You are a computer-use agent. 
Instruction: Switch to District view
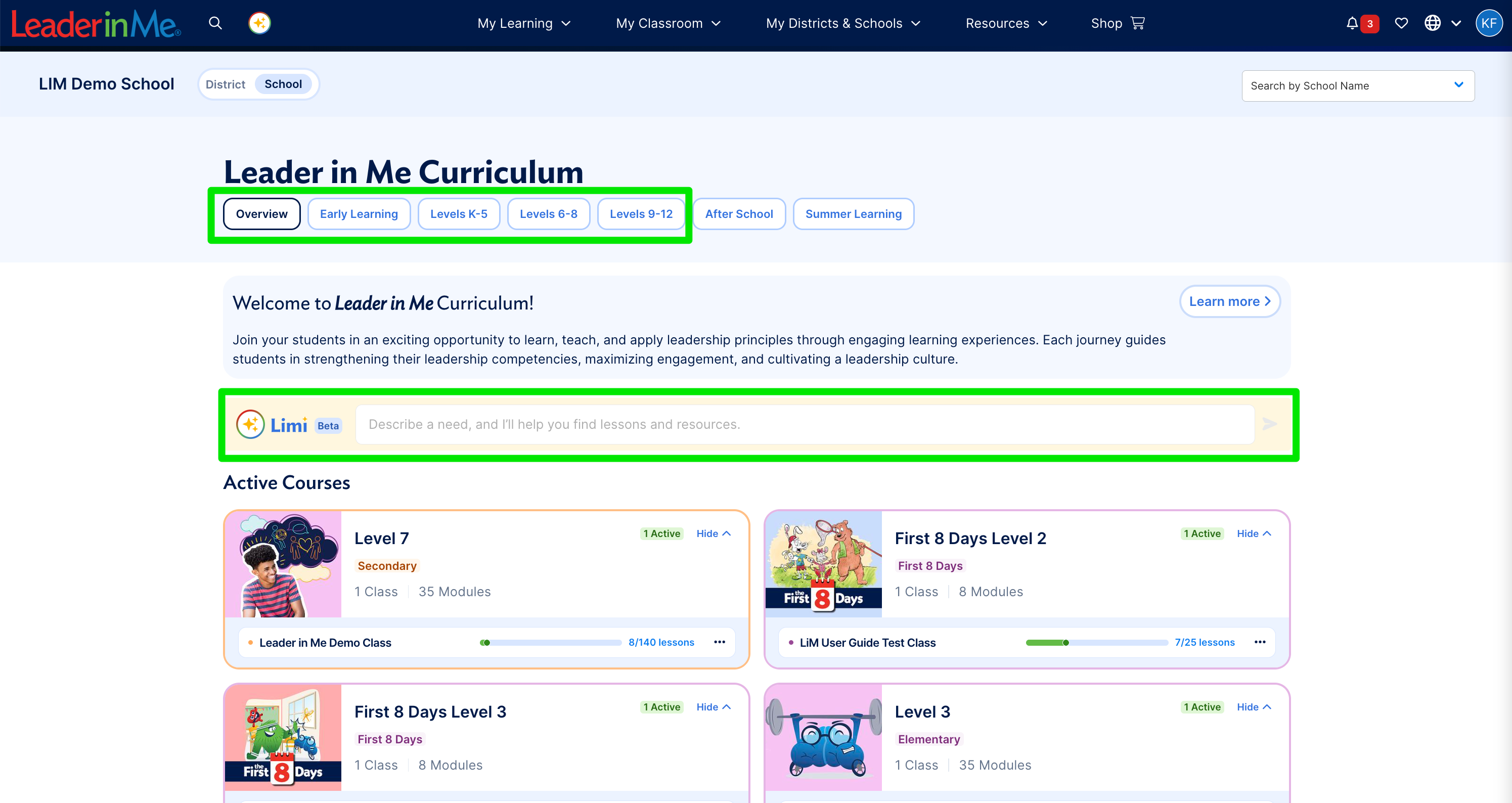226,84
